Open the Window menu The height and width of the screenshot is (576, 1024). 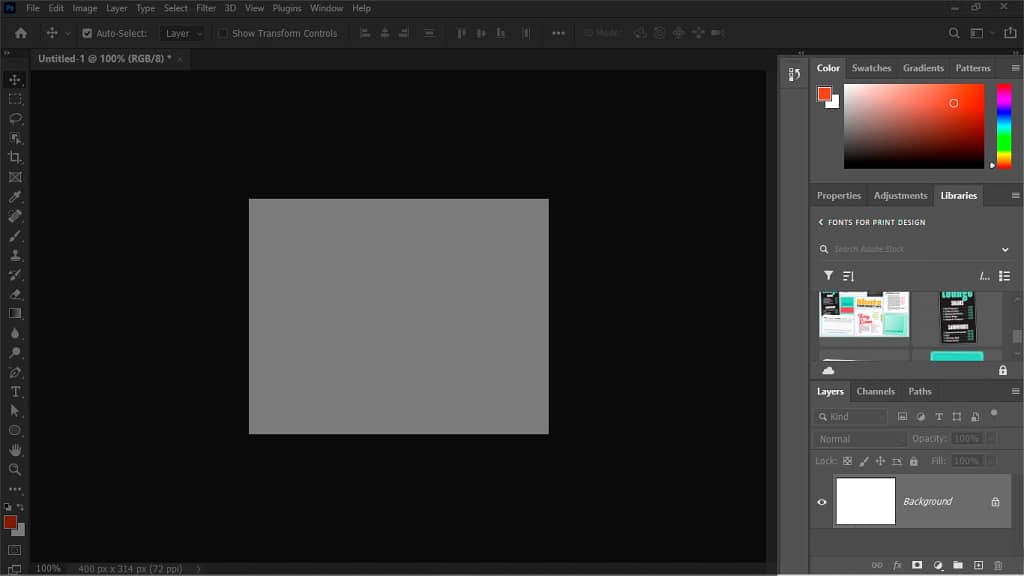pyautogui.click(x=327, y=8)
